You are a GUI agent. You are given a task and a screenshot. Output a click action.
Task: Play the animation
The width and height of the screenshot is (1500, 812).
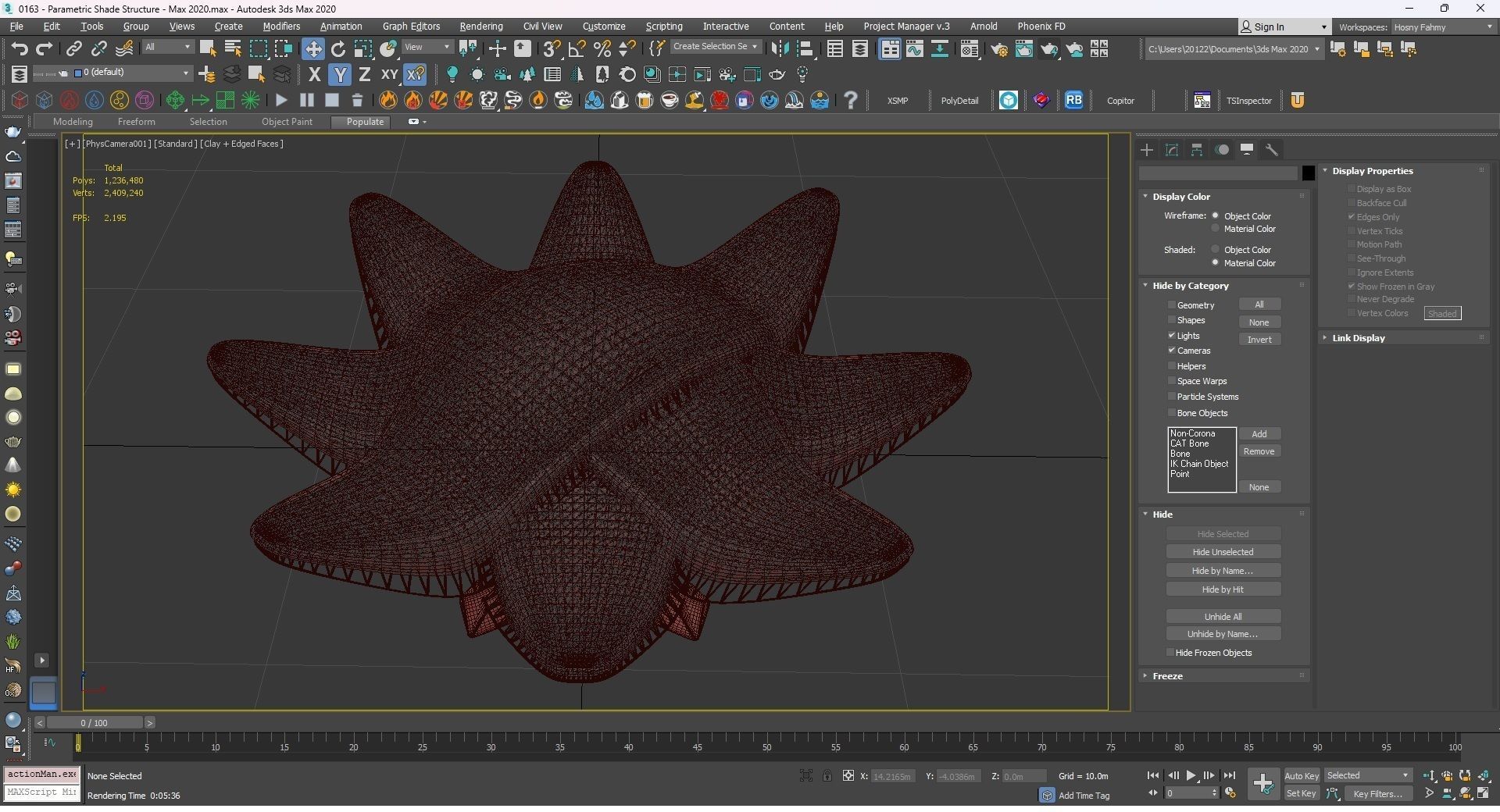1191,775
